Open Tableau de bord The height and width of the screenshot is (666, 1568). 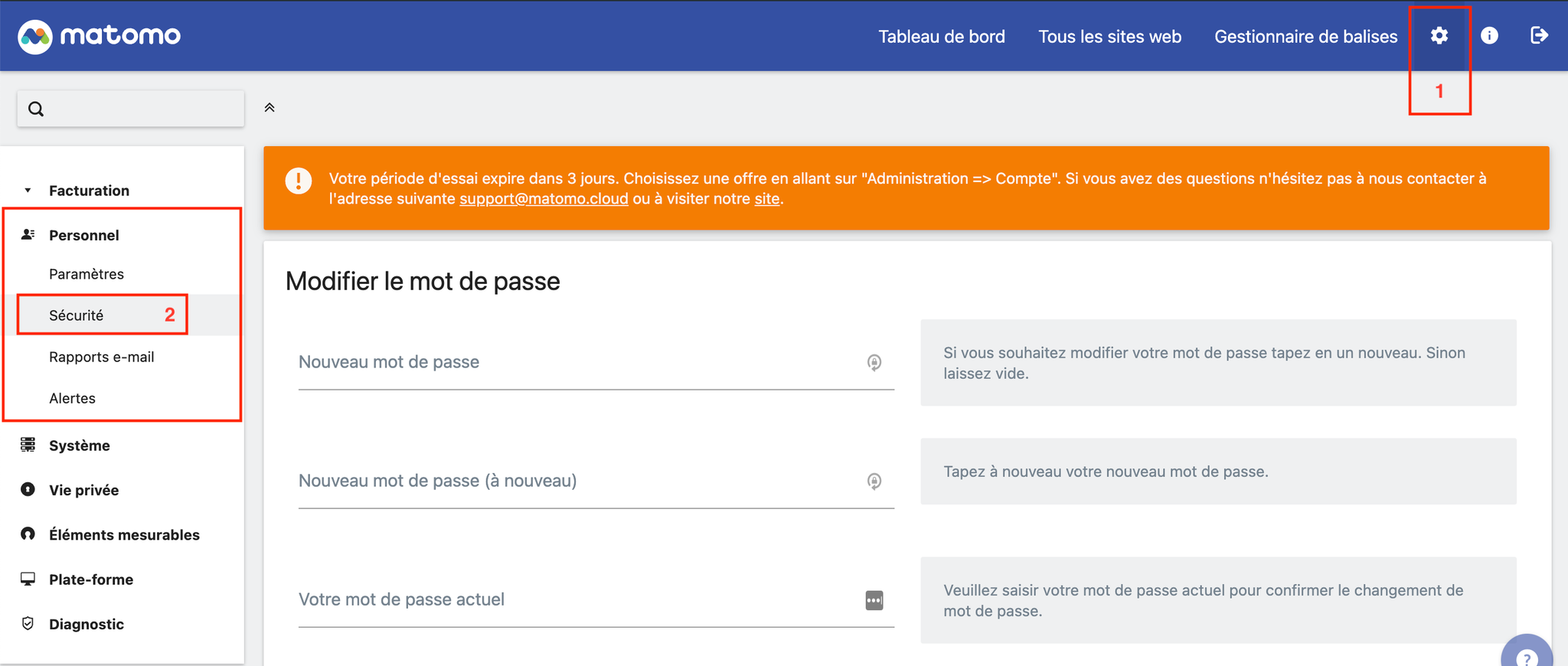[941, 36]
